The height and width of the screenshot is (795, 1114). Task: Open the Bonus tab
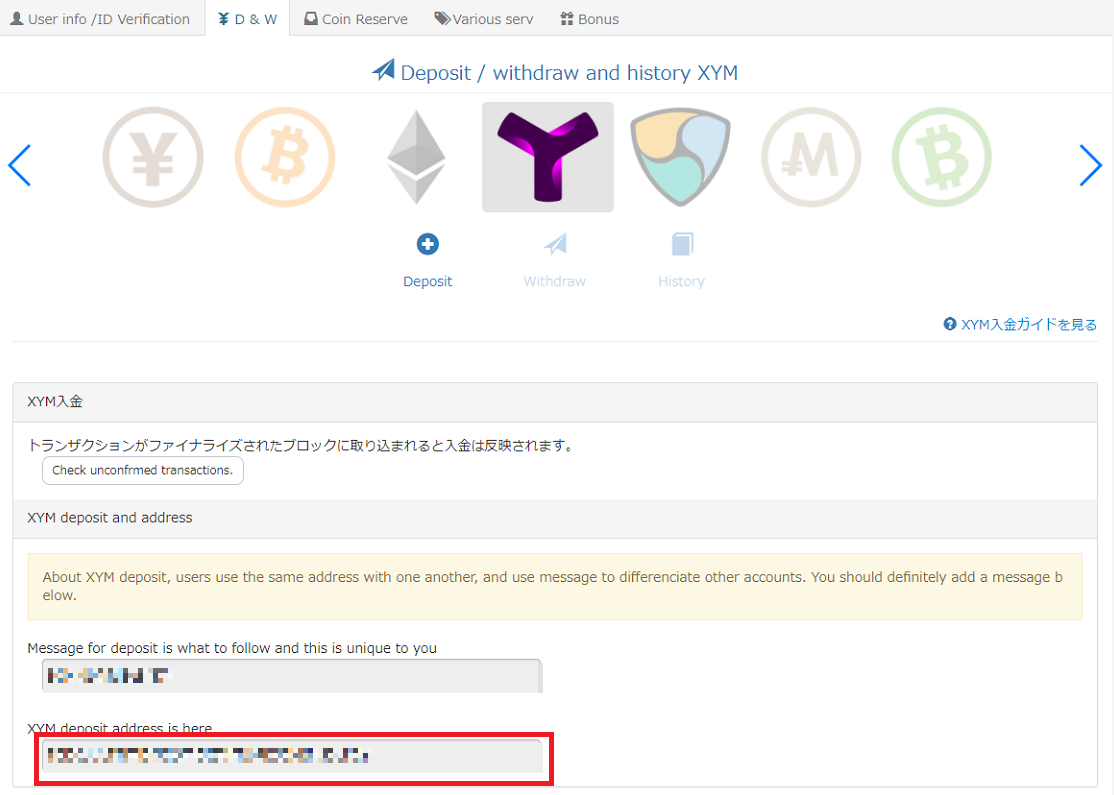coord(590,18)
